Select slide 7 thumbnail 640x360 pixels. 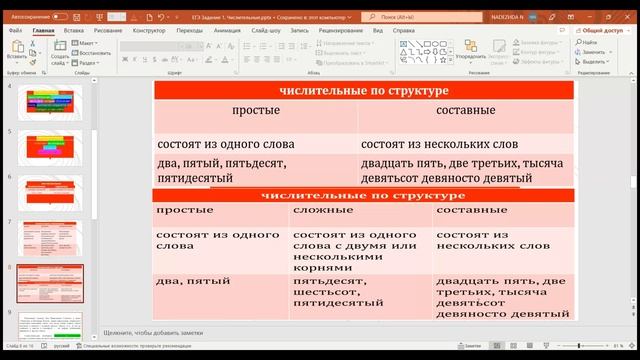point(50,238)
